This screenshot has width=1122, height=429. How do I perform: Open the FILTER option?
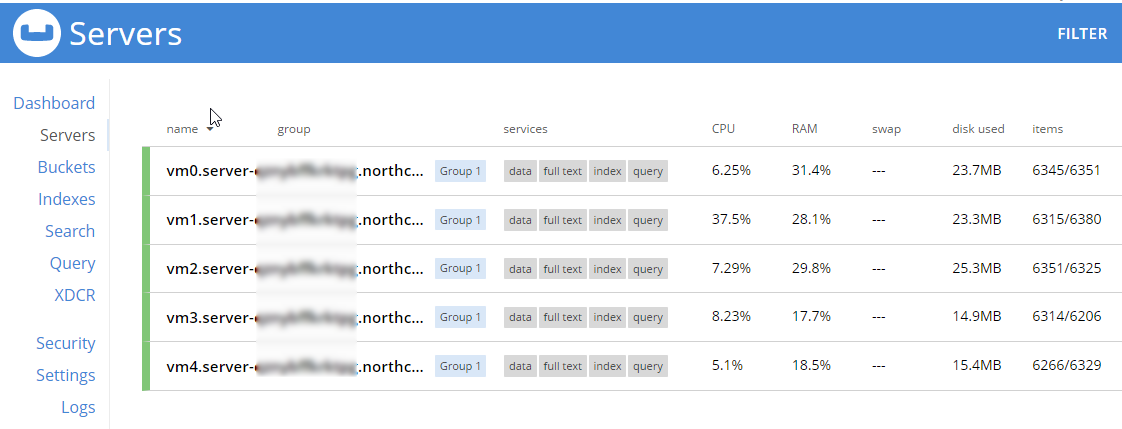coord(1082,34)
